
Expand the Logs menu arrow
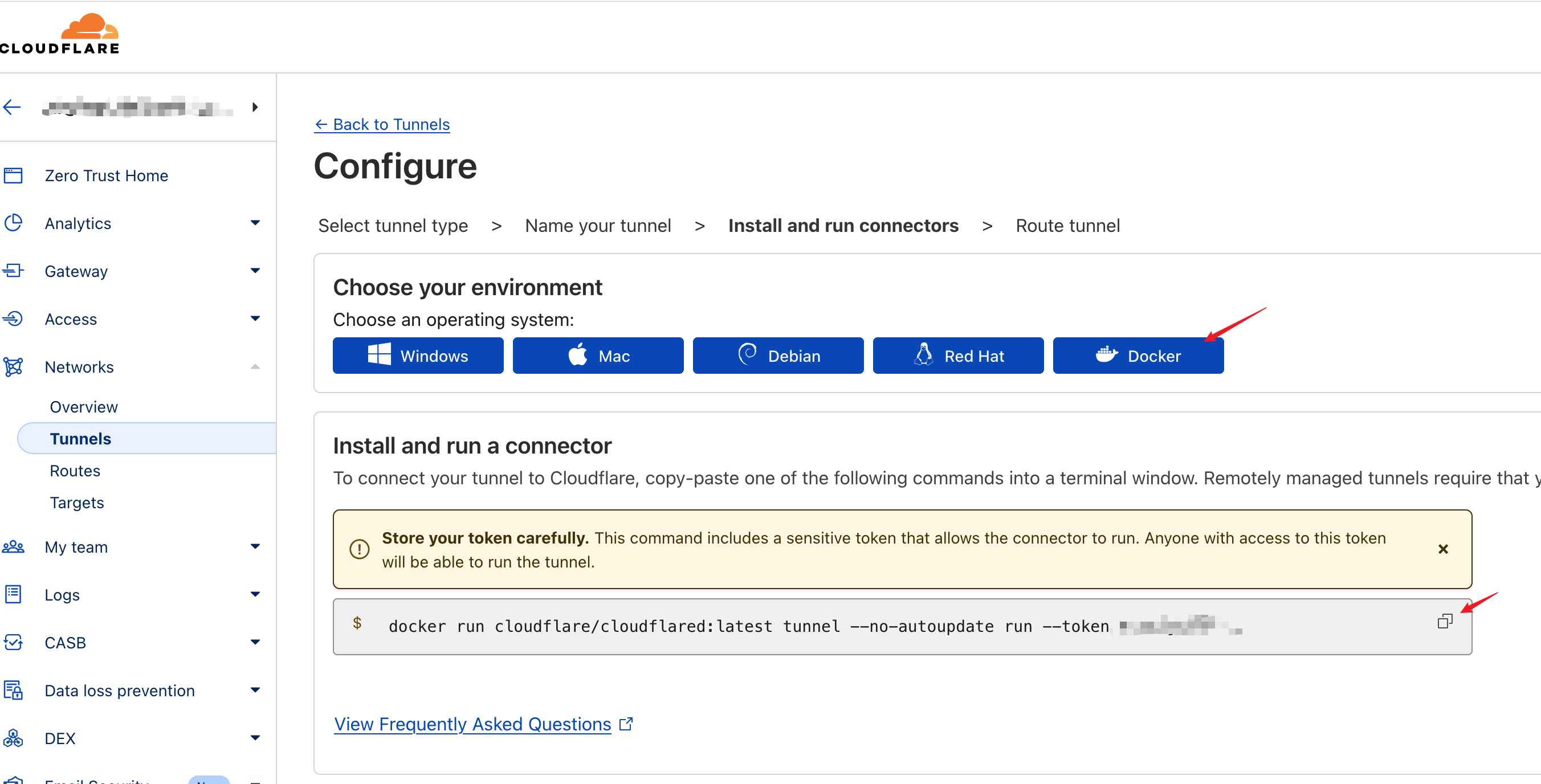(255, 594)
